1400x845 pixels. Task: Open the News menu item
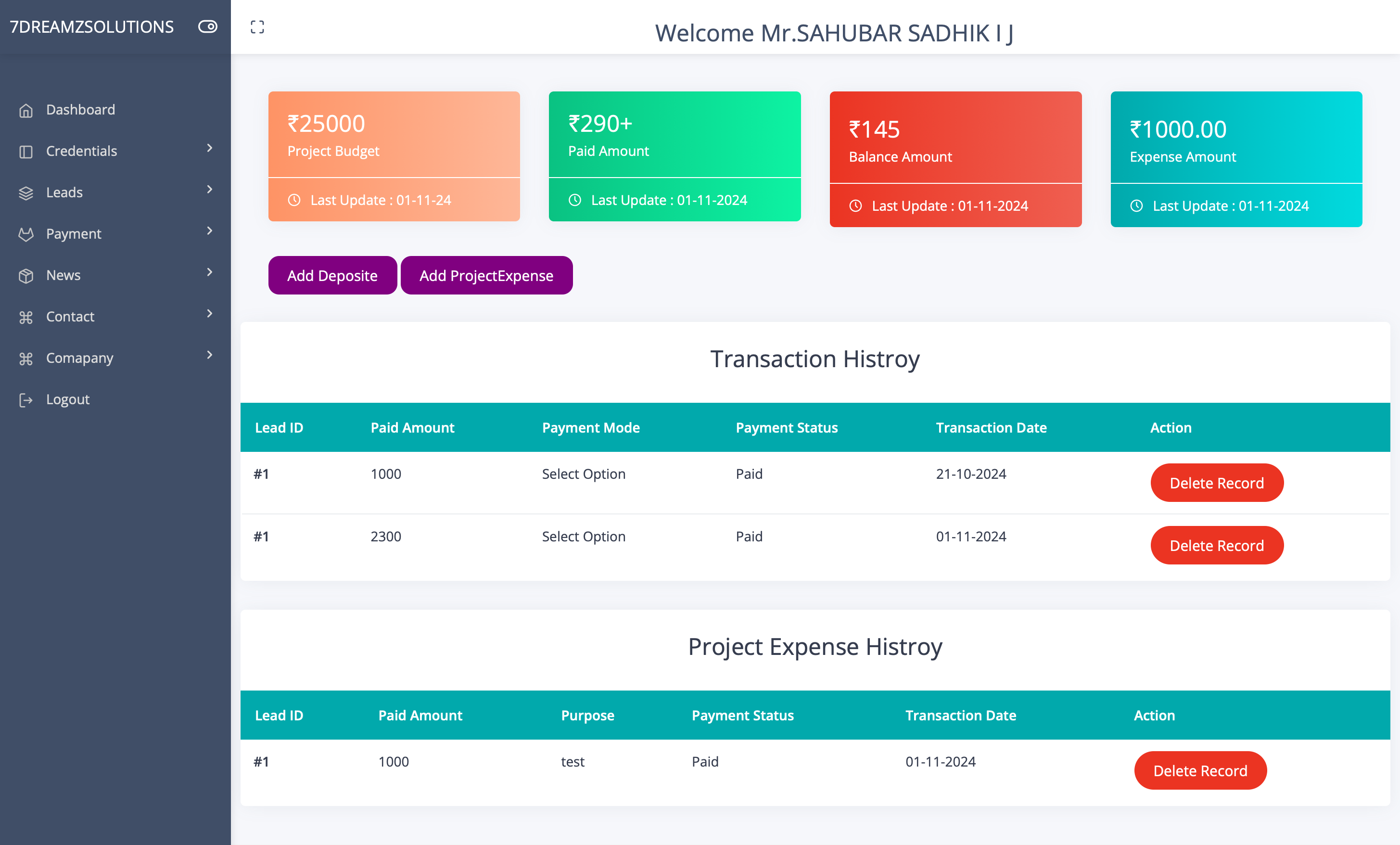64,275
